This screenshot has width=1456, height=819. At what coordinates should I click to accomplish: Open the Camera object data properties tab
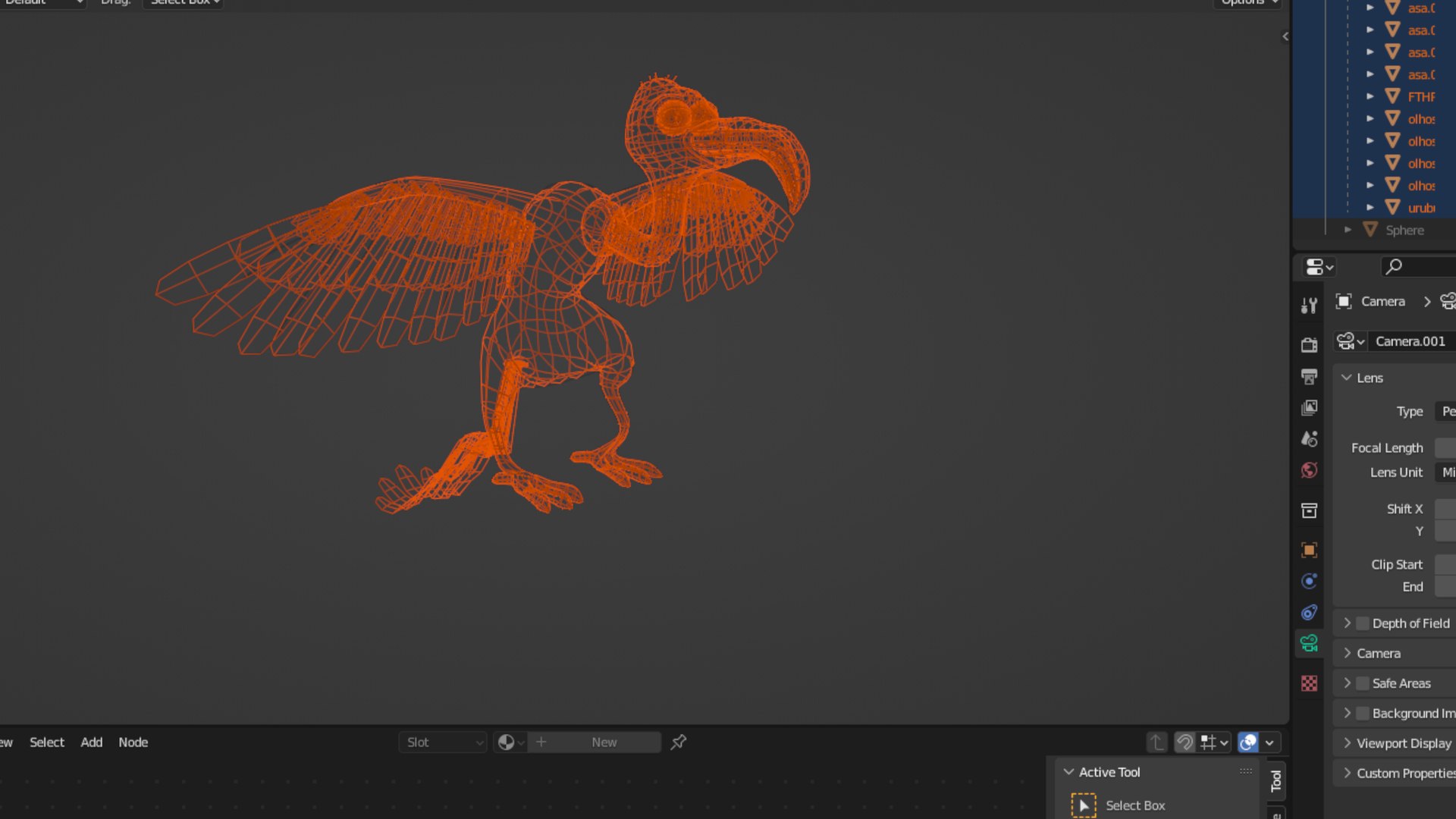pos(1309,644)
